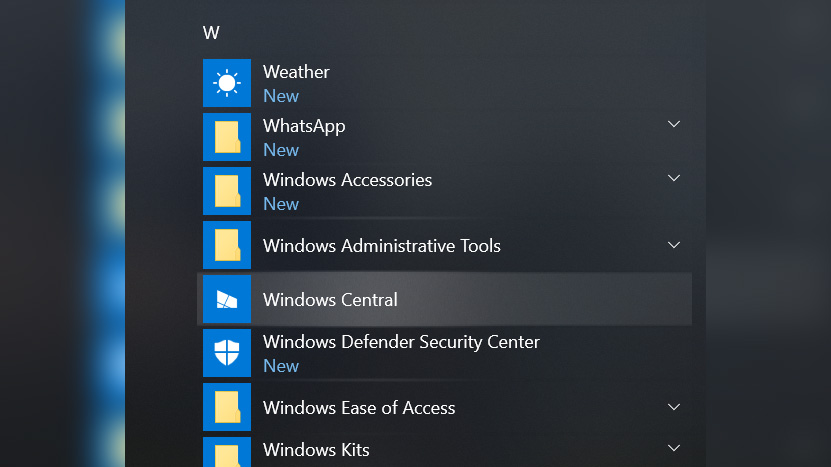831x467 pixels.
Task: Expand the WhatsApp folder chevron
Action: (x=674, y=125)
